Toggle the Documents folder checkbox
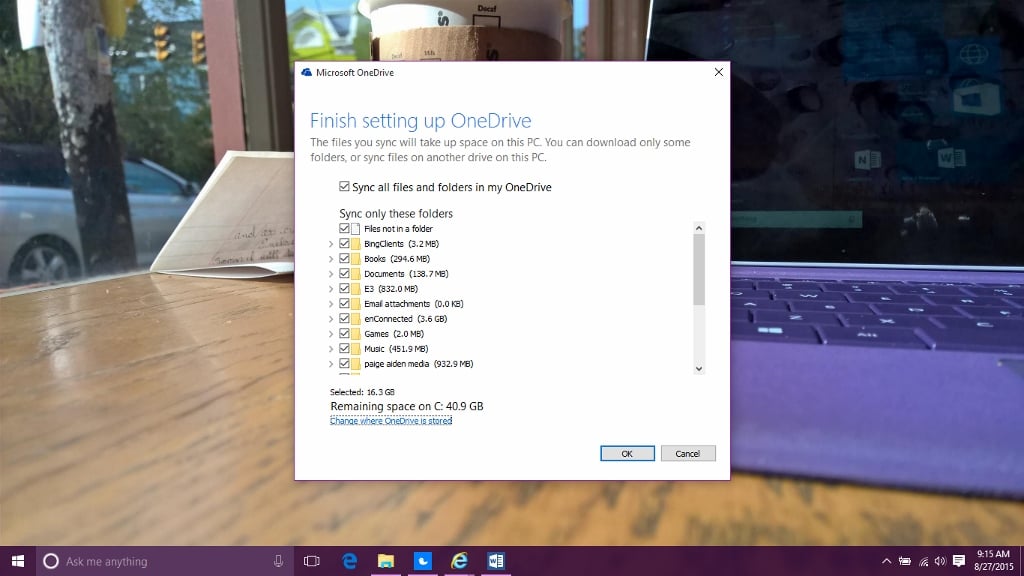Image resolution: width=1024 pixels, height=576 pixels. pyautogui.click(x=345, y=274)
